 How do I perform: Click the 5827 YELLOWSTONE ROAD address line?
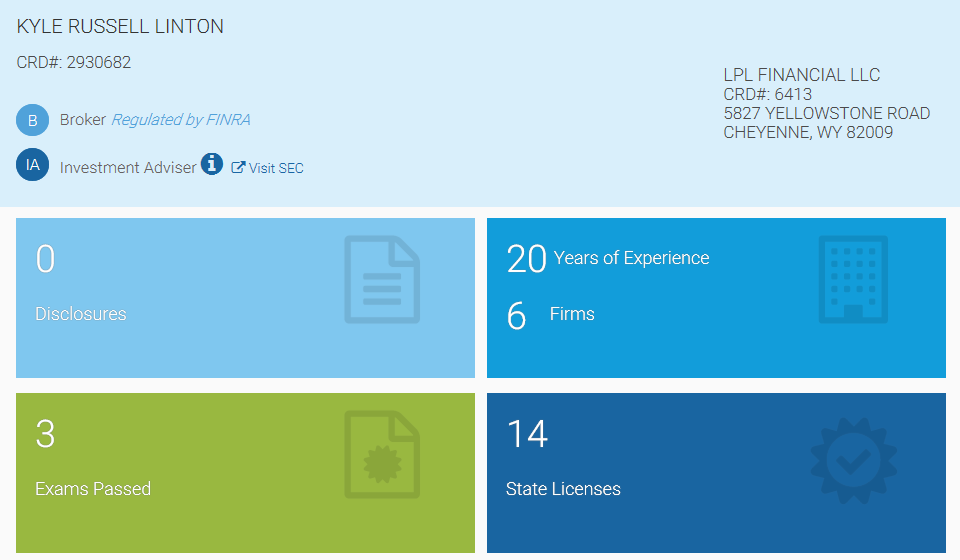point(827,113)
